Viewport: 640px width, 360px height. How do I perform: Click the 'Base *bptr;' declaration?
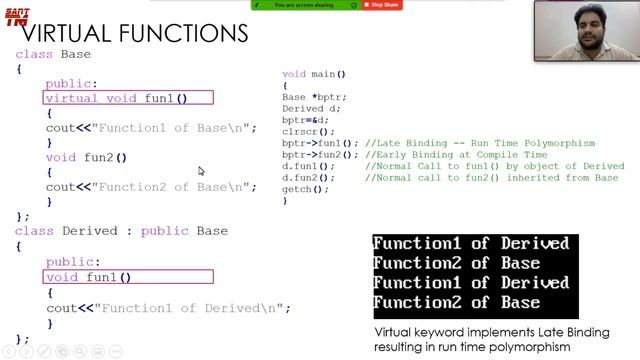[x=314, y=97]
